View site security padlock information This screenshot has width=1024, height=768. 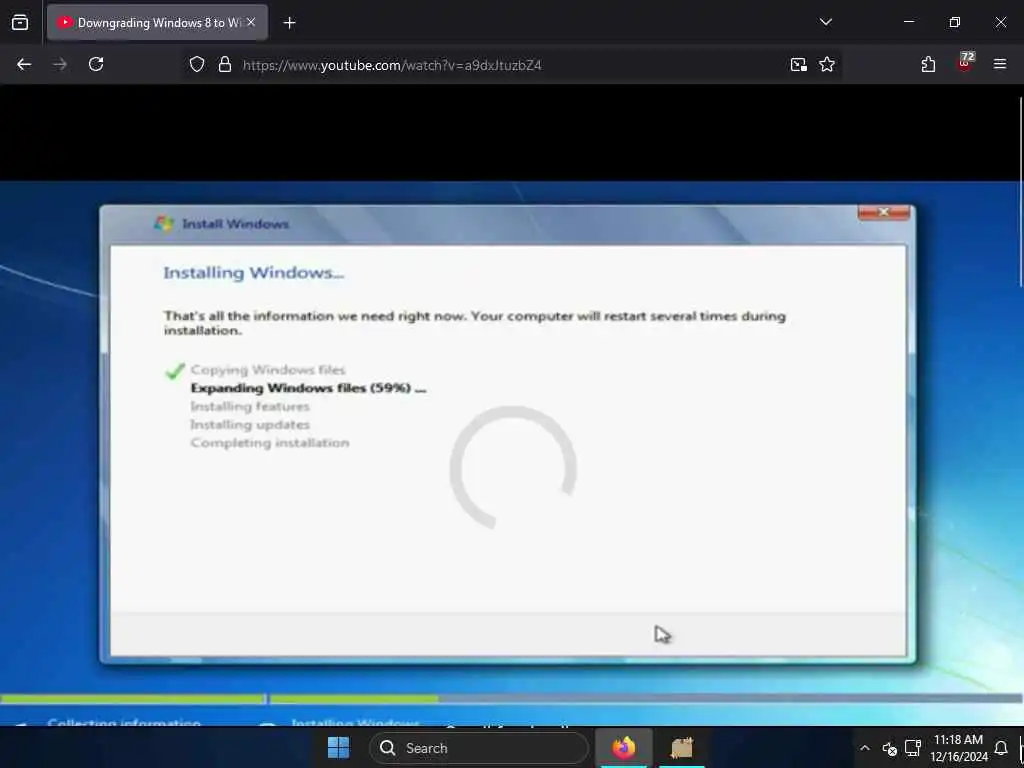click(225, 64)
